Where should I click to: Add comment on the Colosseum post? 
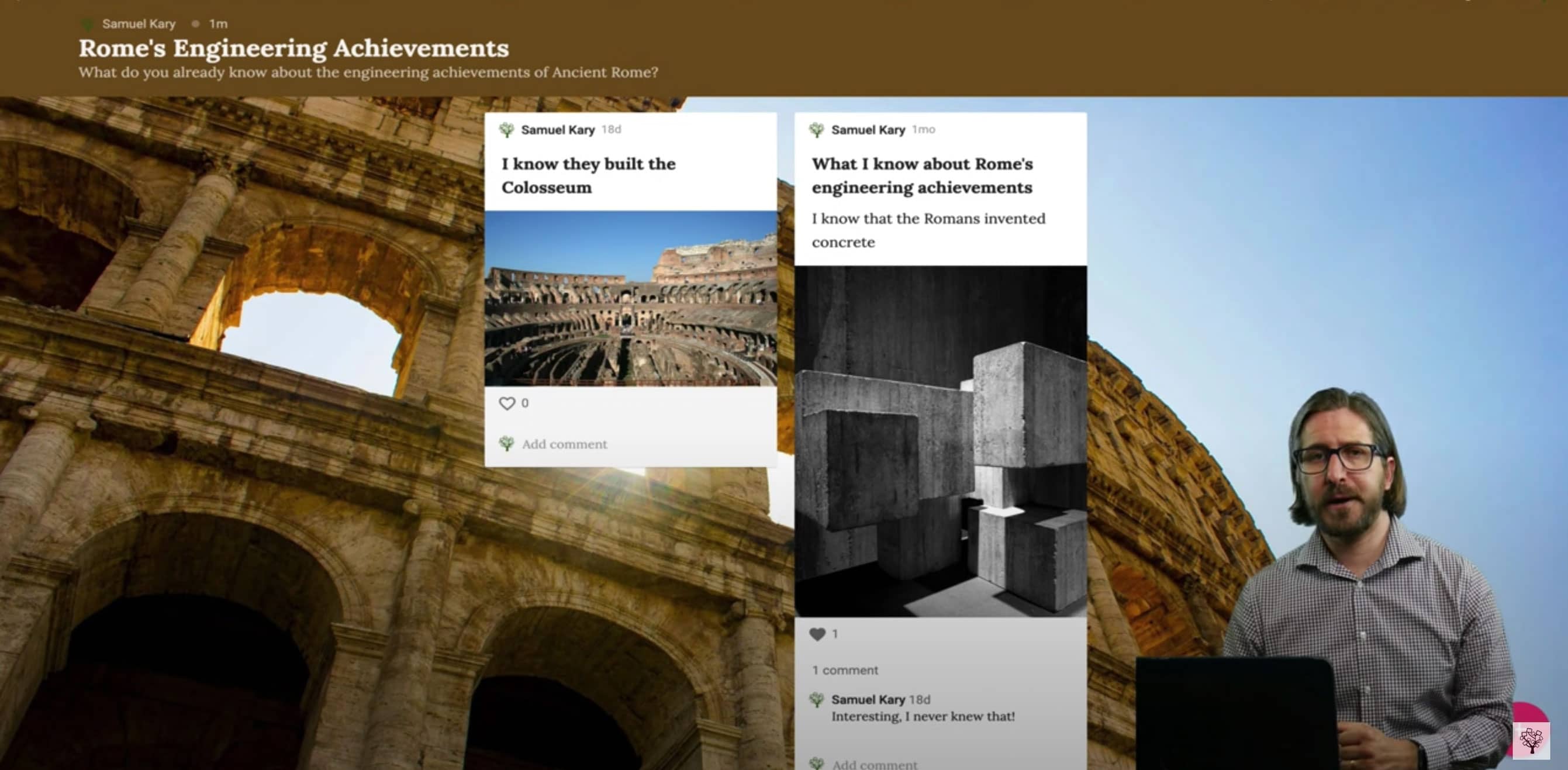[x=564, y=444]
